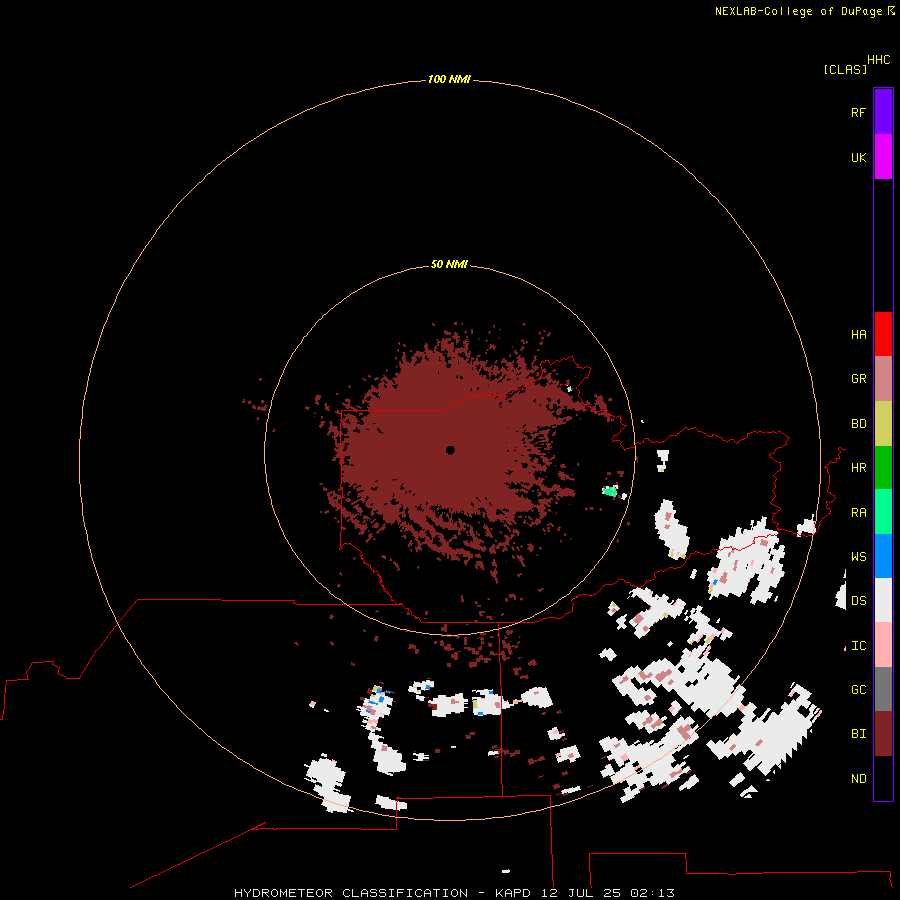Click the GR legend label

(x=858, y=379)
